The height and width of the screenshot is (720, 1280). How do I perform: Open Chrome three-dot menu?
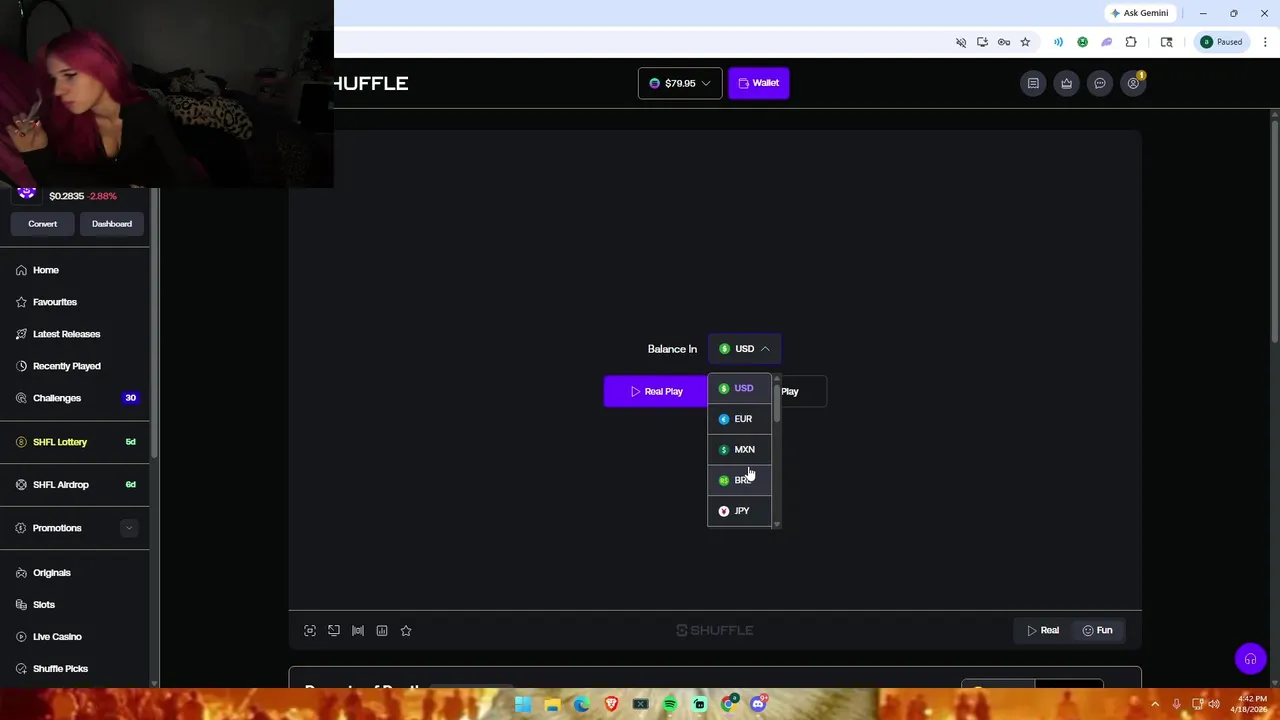[1265, 42]
